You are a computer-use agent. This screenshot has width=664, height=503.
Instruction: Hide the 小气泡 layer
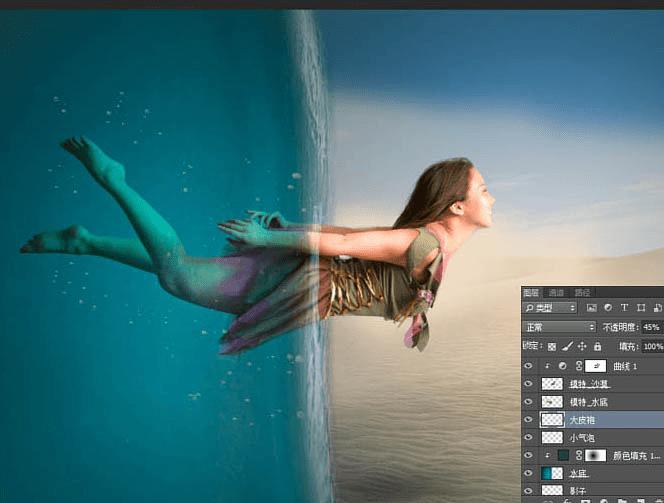tap(528, 438)
